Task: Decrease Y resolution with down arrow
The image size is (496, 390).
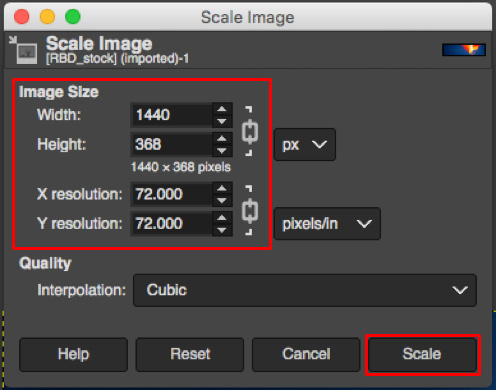Action: coord(222,230)
